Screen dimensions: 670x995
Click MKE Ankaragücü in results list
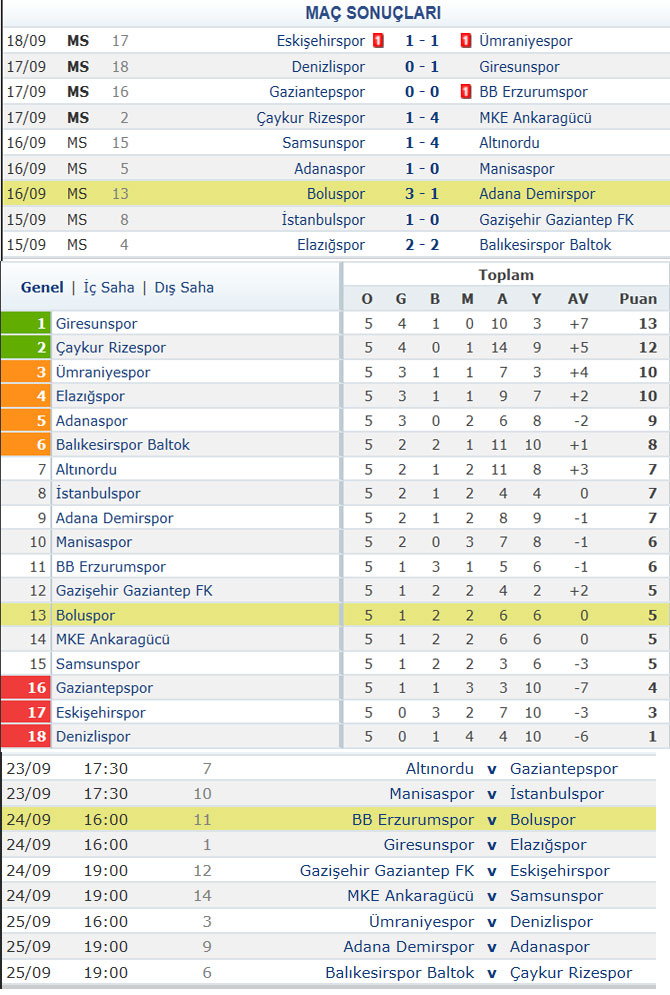(535, 118)
